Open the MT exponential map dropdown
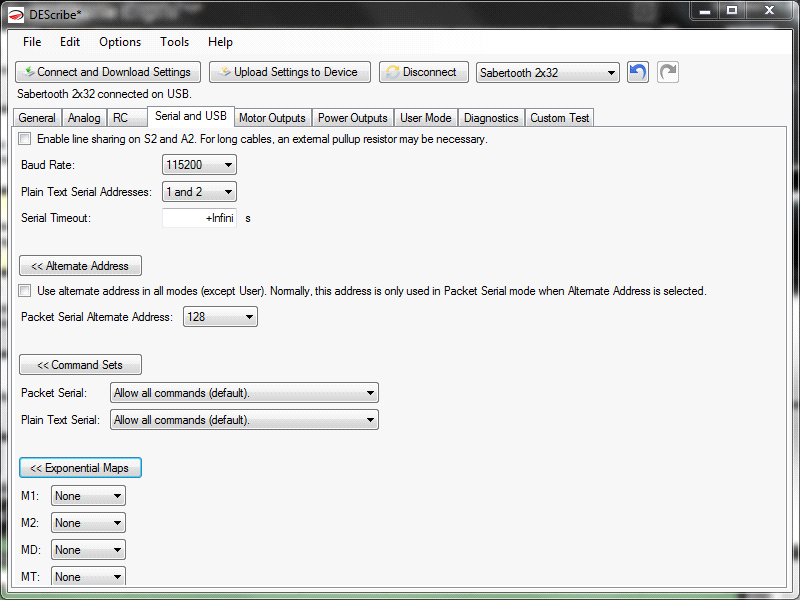Image resolution: width=800 pixels, height=600 pixels. [88, 577]
